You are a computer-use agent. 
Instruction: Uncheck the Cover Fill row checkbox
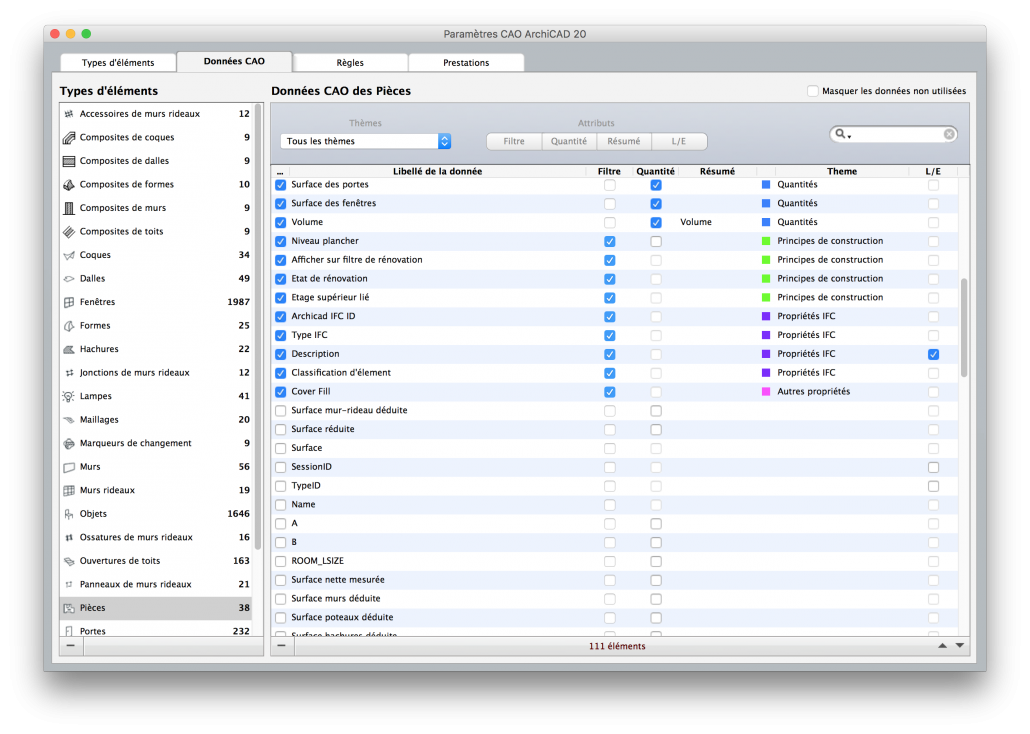(x=280, y=392)
